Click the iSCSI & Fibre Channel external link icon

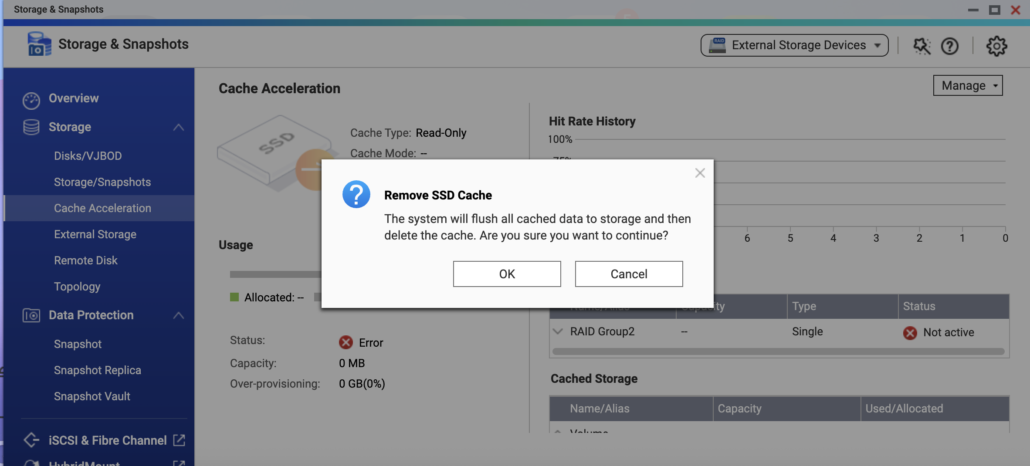coord(179,440)
